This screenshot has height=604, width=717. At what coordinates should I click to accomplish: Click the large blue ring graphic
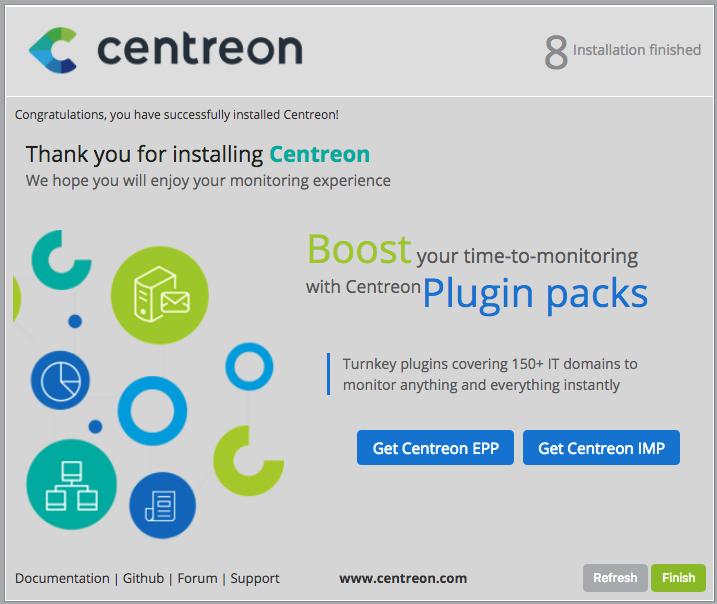click(152, 411)
